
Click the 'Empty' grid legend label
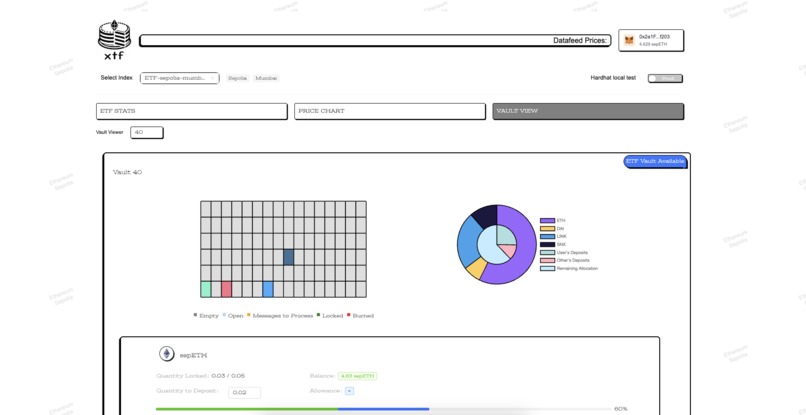pyautogui.click(x=209, y=316)
